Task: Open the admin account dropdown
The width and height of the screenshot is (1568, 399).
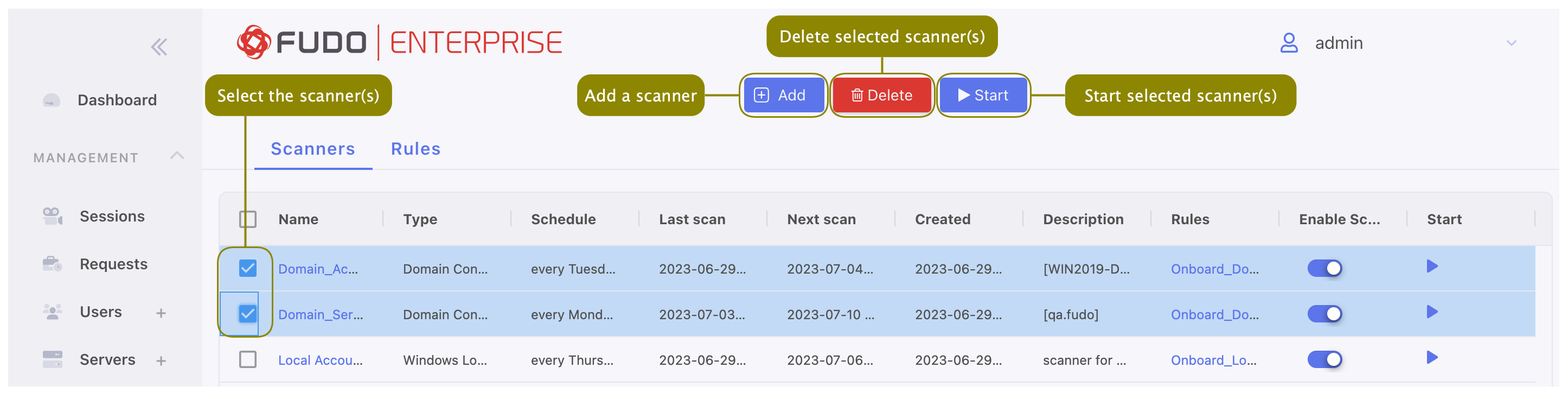Action: point(1512,43)
